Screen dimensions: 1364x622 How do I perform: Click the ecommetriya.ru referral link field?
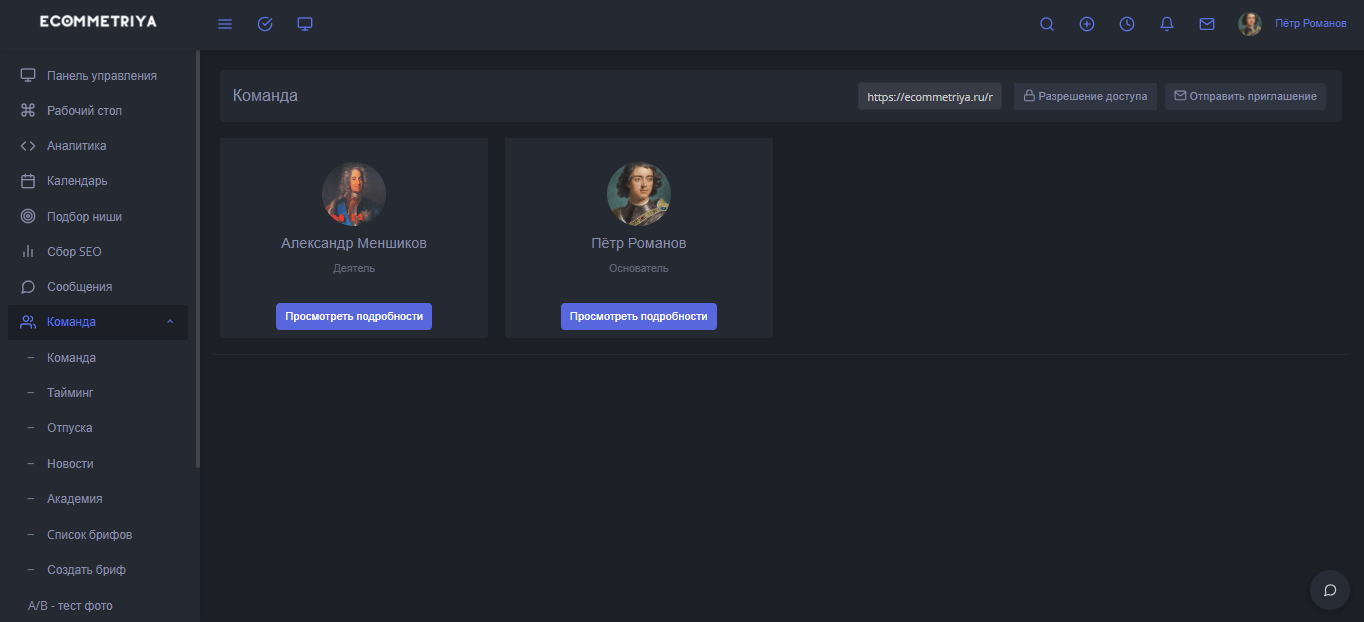(x=930, y=97)
